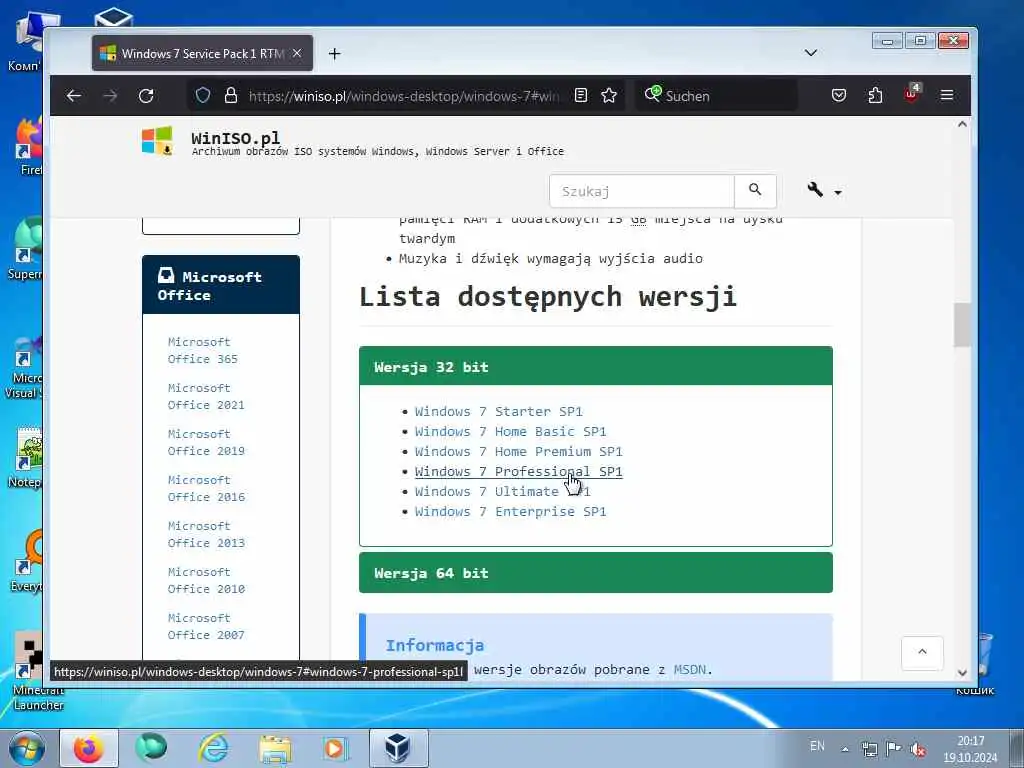Image resolution: width=1024 pixels, height=768 pixels.
Task: Submit search with magnifier button
Action: (755, 191)
